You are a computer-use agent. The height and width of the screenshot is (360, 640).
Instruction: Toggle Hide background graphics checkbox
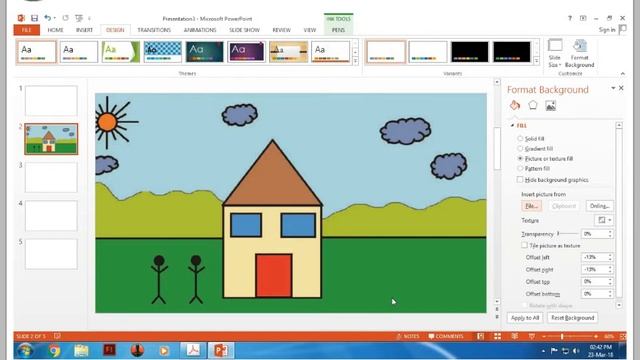[520, 179]
